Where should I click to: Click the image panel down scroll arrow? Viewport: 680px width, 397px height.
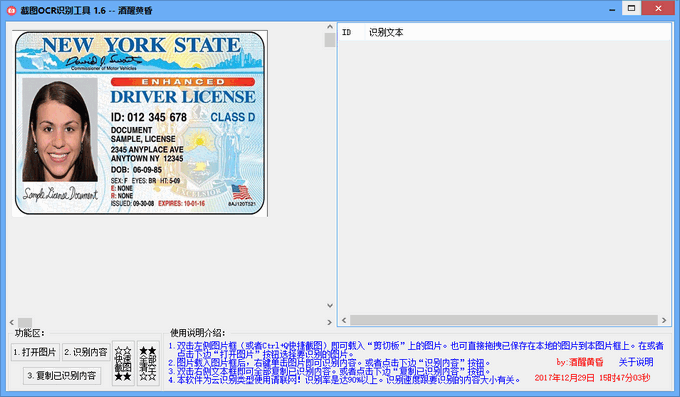pyautogui.click(x=330, y=305)
